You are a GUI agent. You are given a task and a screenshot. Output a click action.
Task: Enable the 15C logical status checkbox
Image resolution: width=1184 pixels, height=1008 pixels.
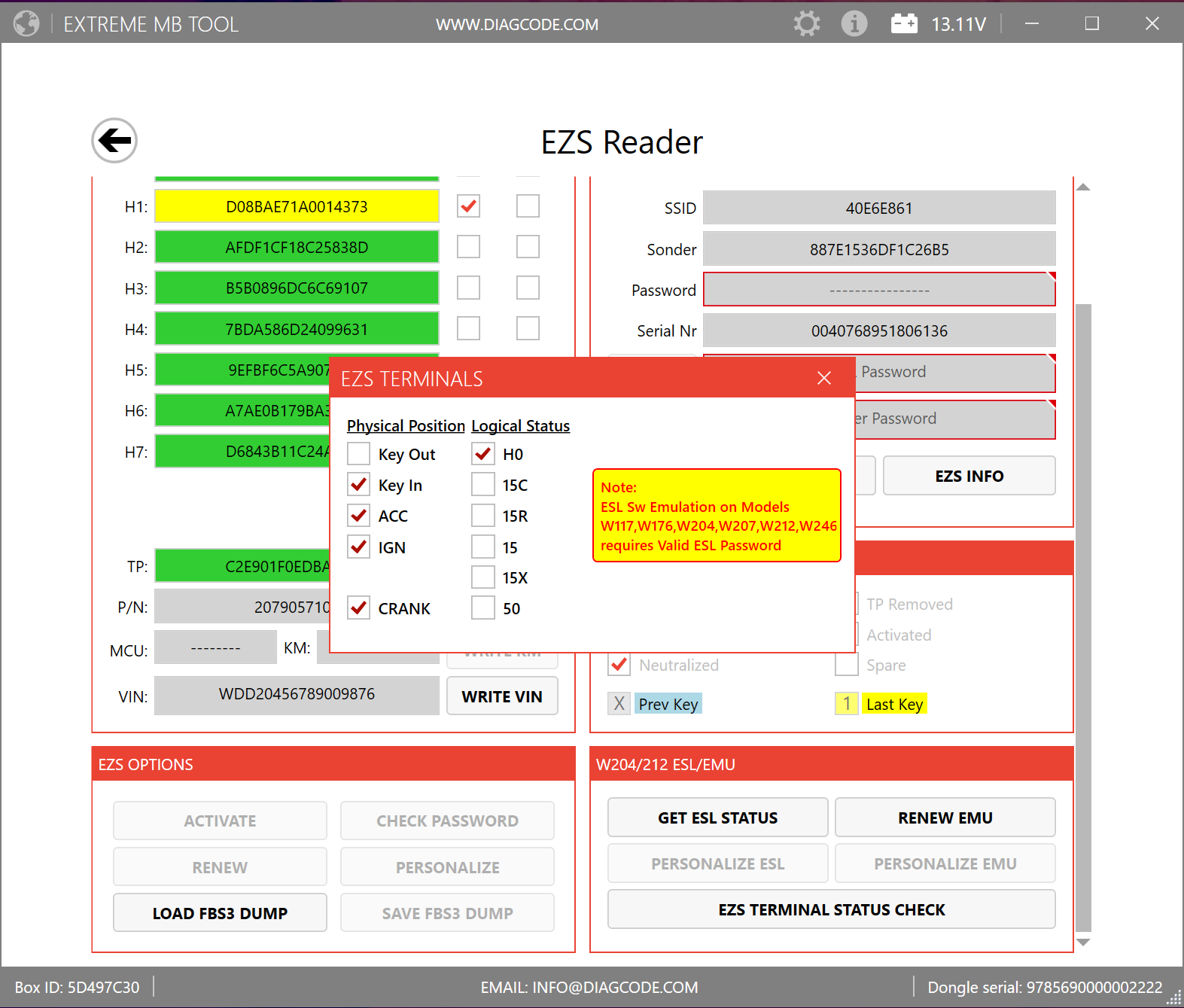click(482, 485)
